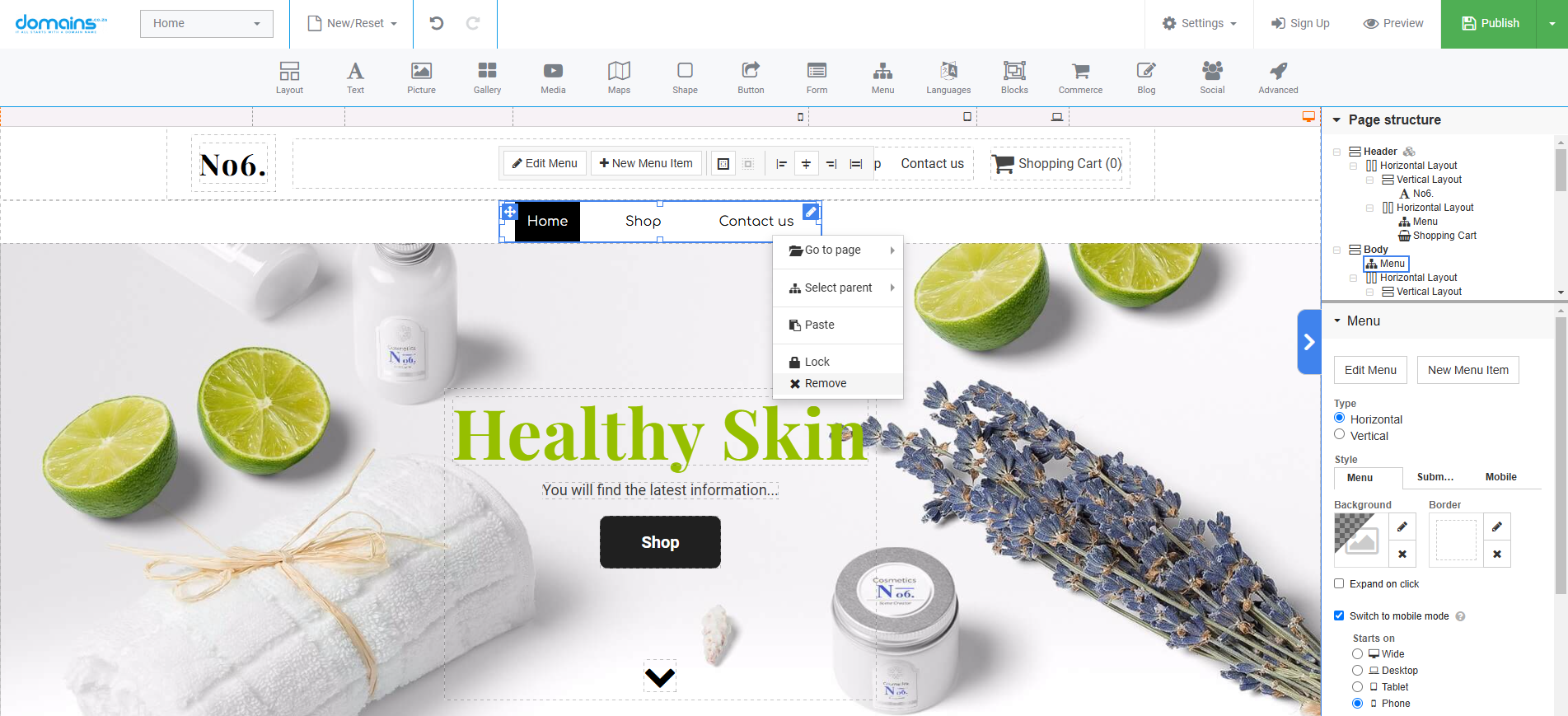Click the Social tool icon

(1212, 77)
